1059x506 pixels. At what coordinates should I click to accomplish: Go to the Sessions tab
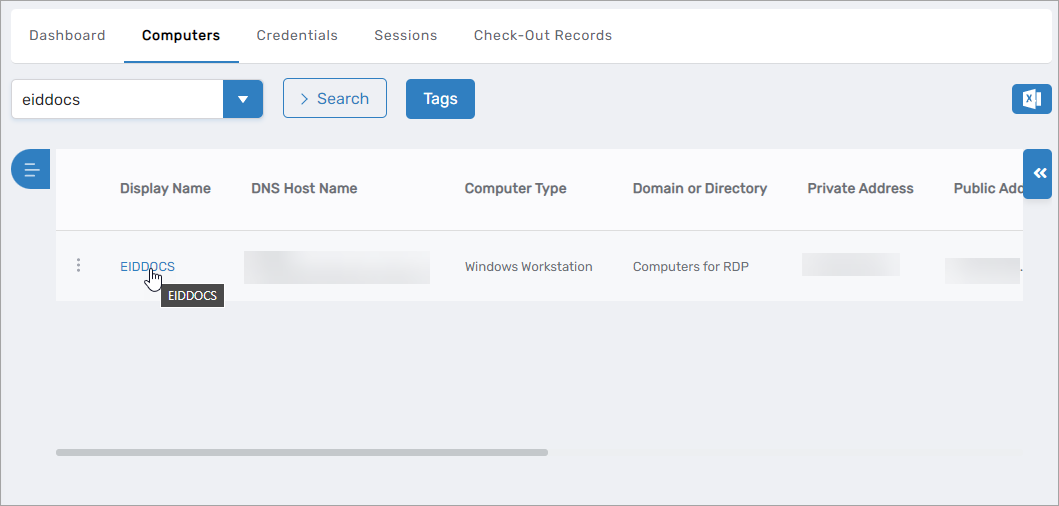click(406, 36)
